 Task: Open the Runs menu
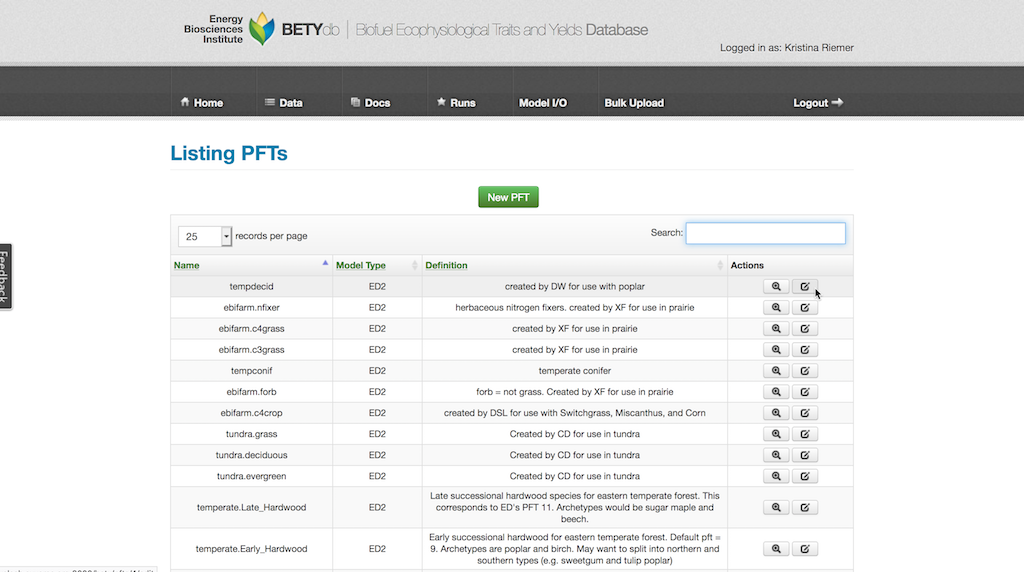point(456,103)
